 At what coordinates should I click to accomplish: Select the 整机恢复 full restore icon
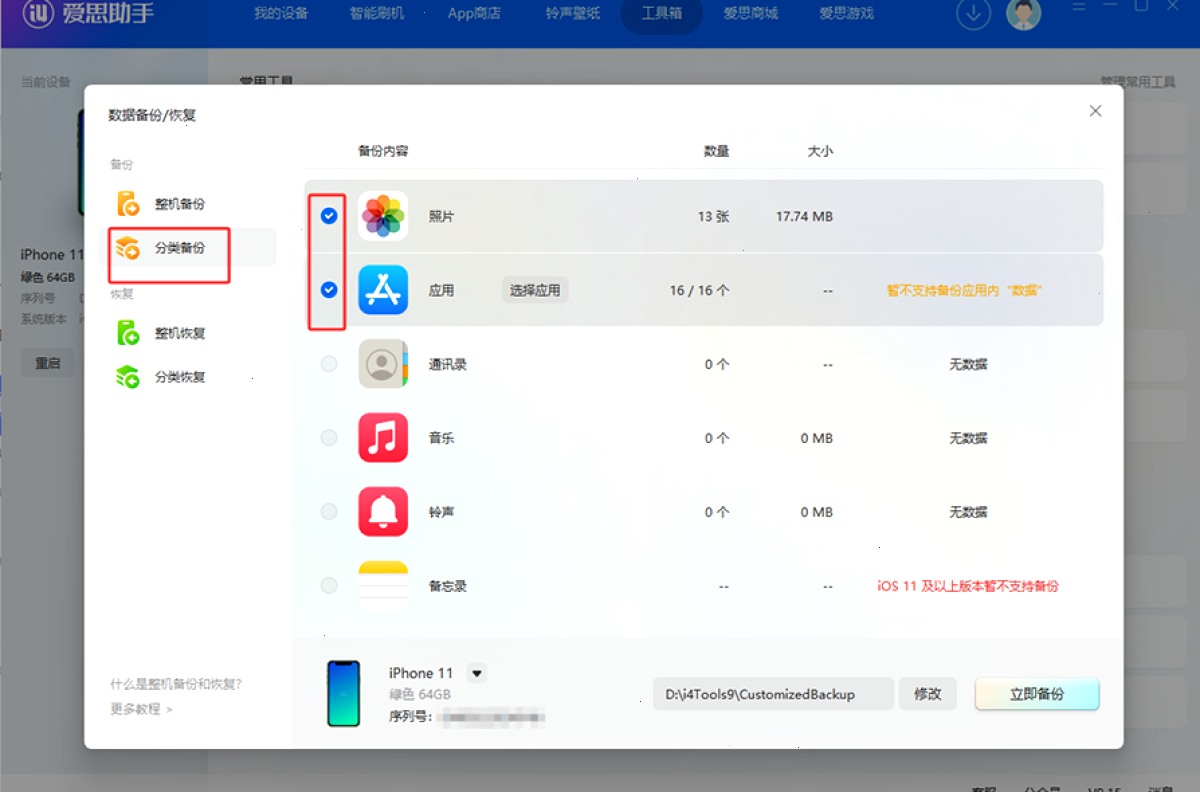click(128, 333)
